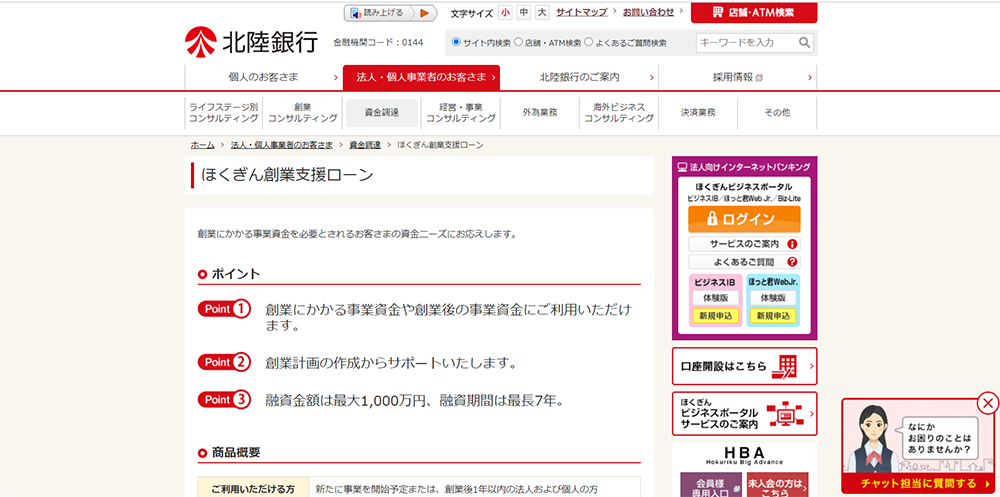Click 法人・個人事業者のお客さま breadcrumb link

pyautogui.click(x=282, y=145)
